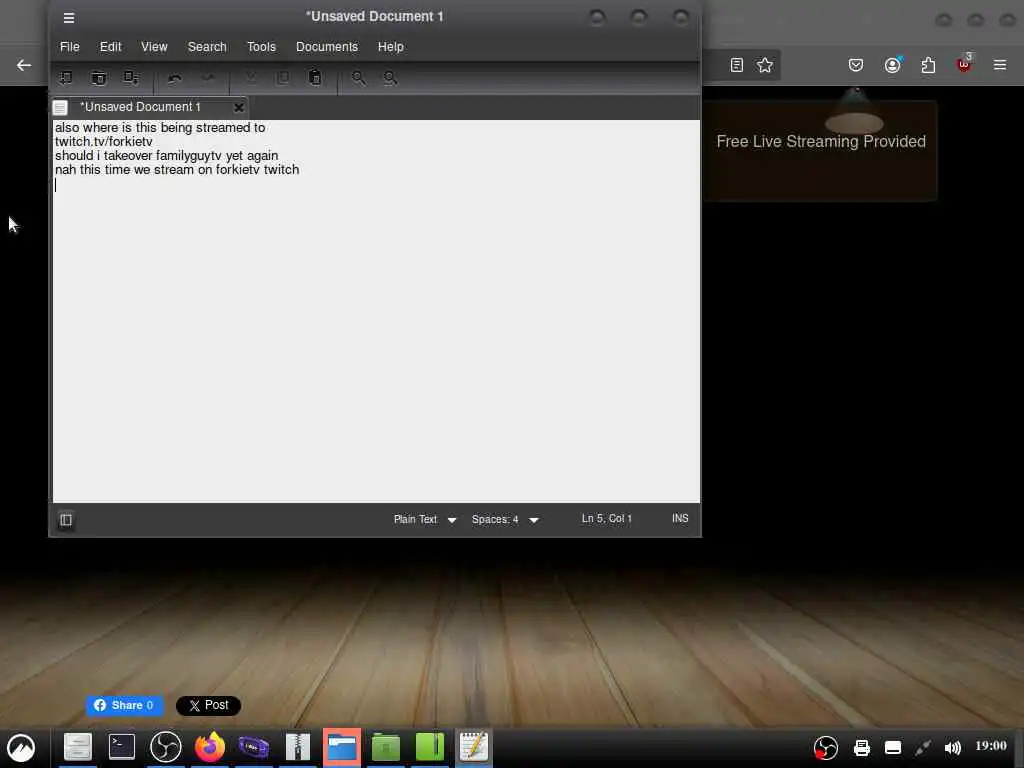
Task: Click the 'nah this time we stream' line
Action: point(177,170)
